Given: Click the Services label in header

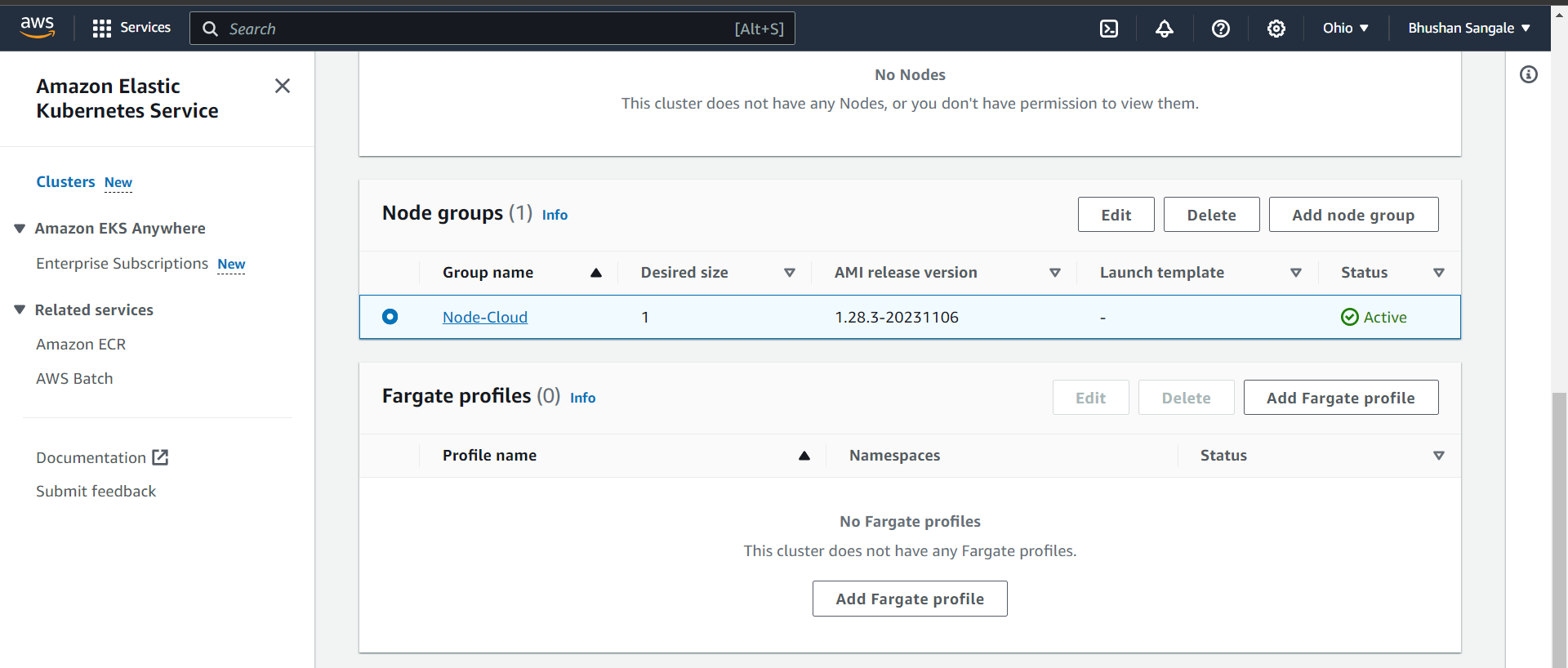Looking at the screenshot, I should [x=145, y=28].
